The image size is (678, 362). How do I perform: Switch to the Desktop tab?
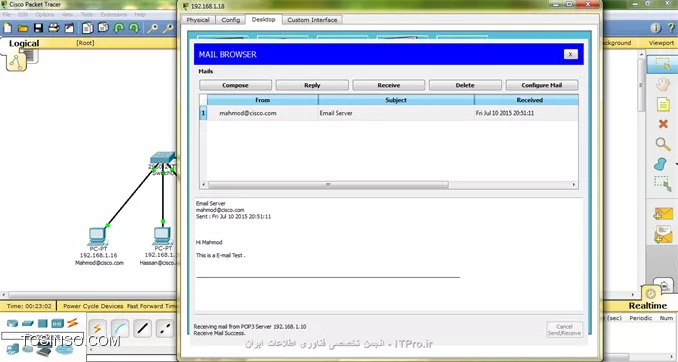[263, 19]
